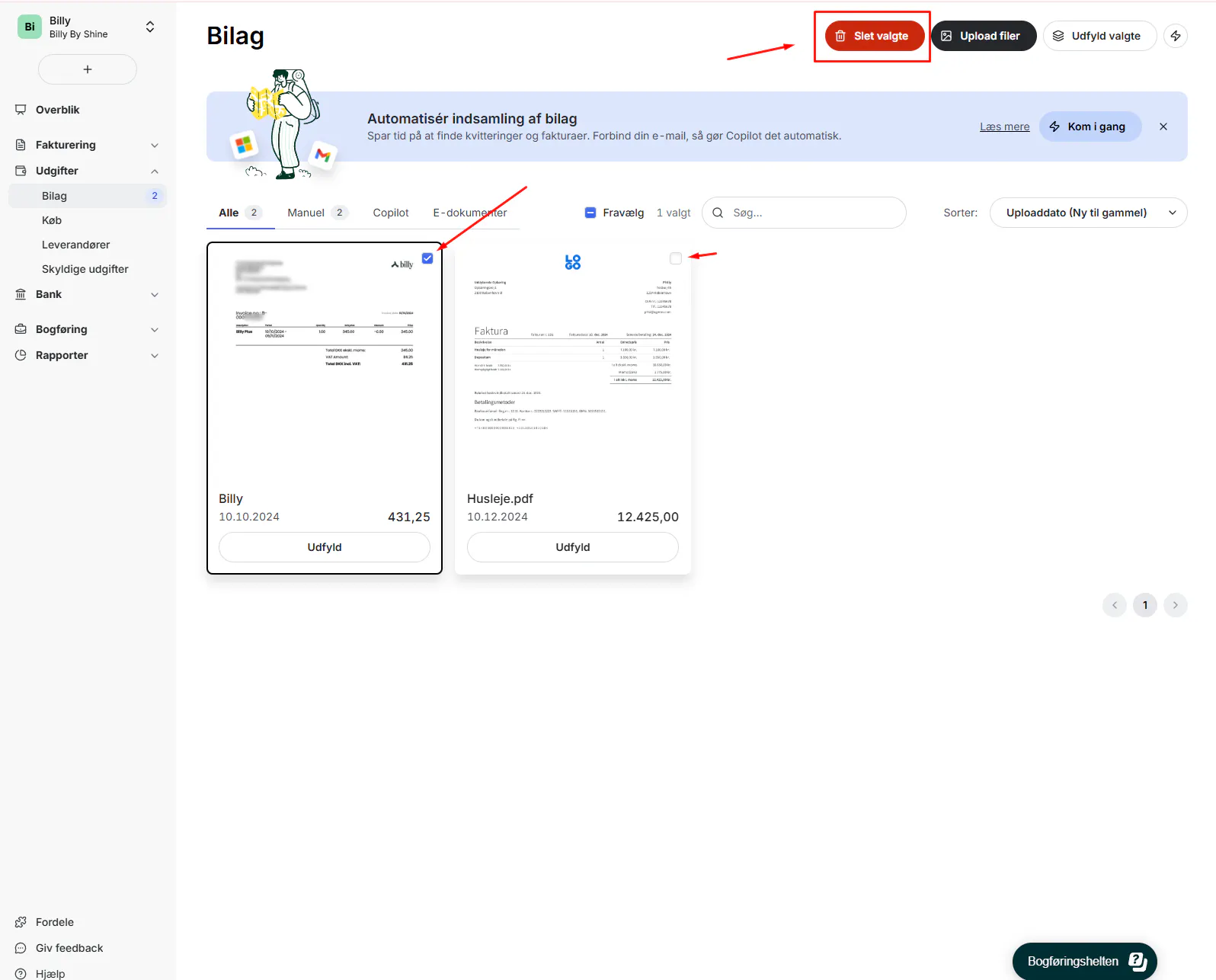Open Bilag in the sidebar
1216x980 pixels.
(88, 196)
